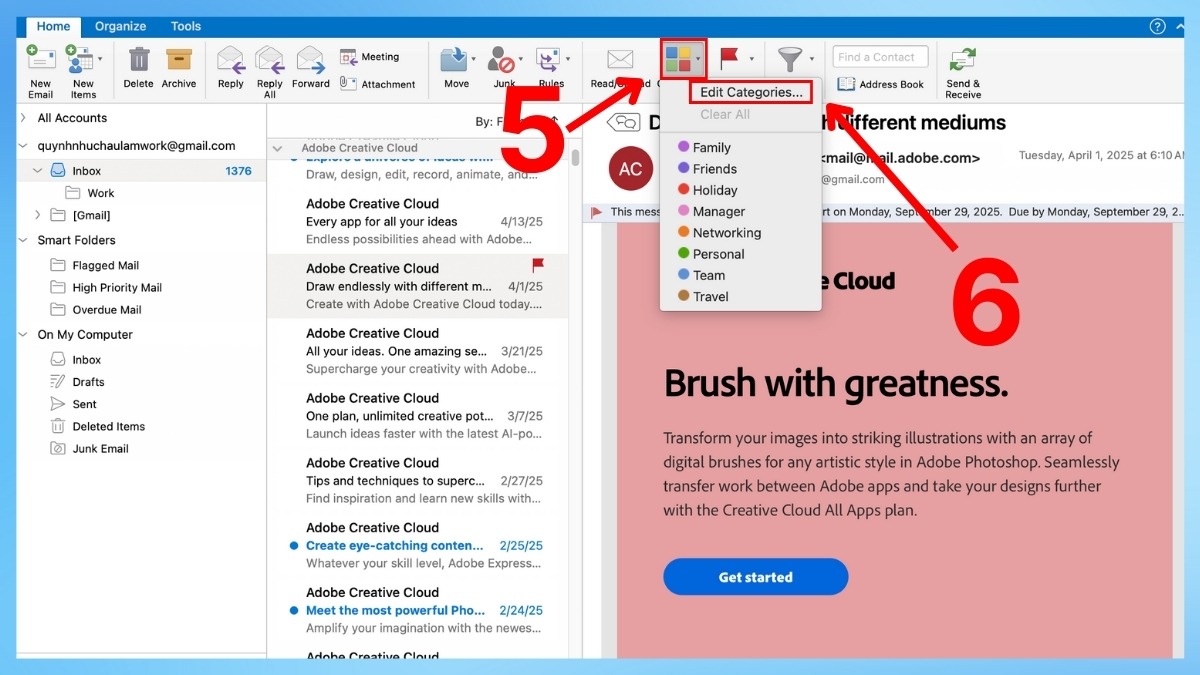
Task: Open the Move folder button
Action: coord(457,68)
